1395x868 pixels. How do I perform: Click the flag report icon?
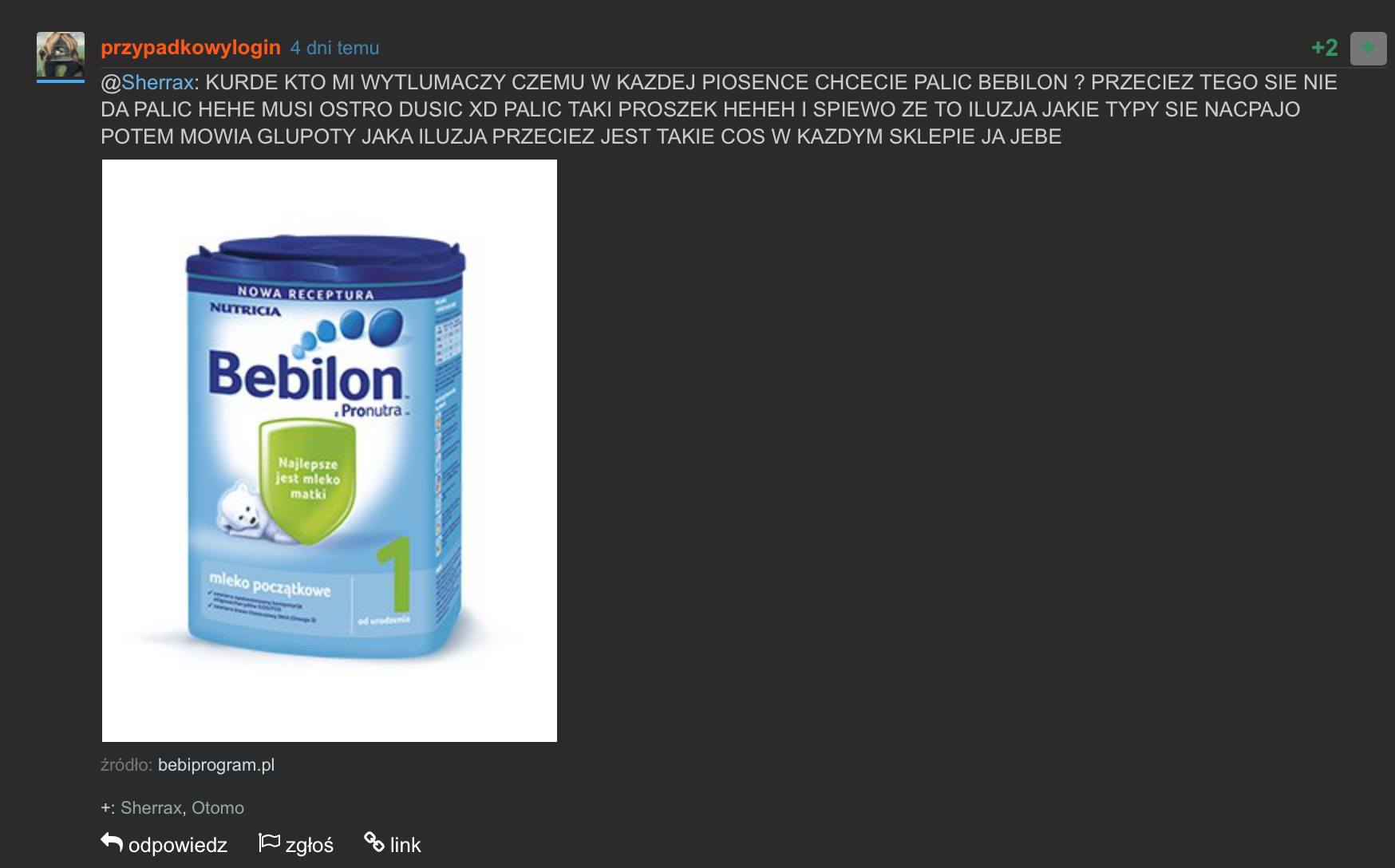pyautogui.click(x=269, y=842)
